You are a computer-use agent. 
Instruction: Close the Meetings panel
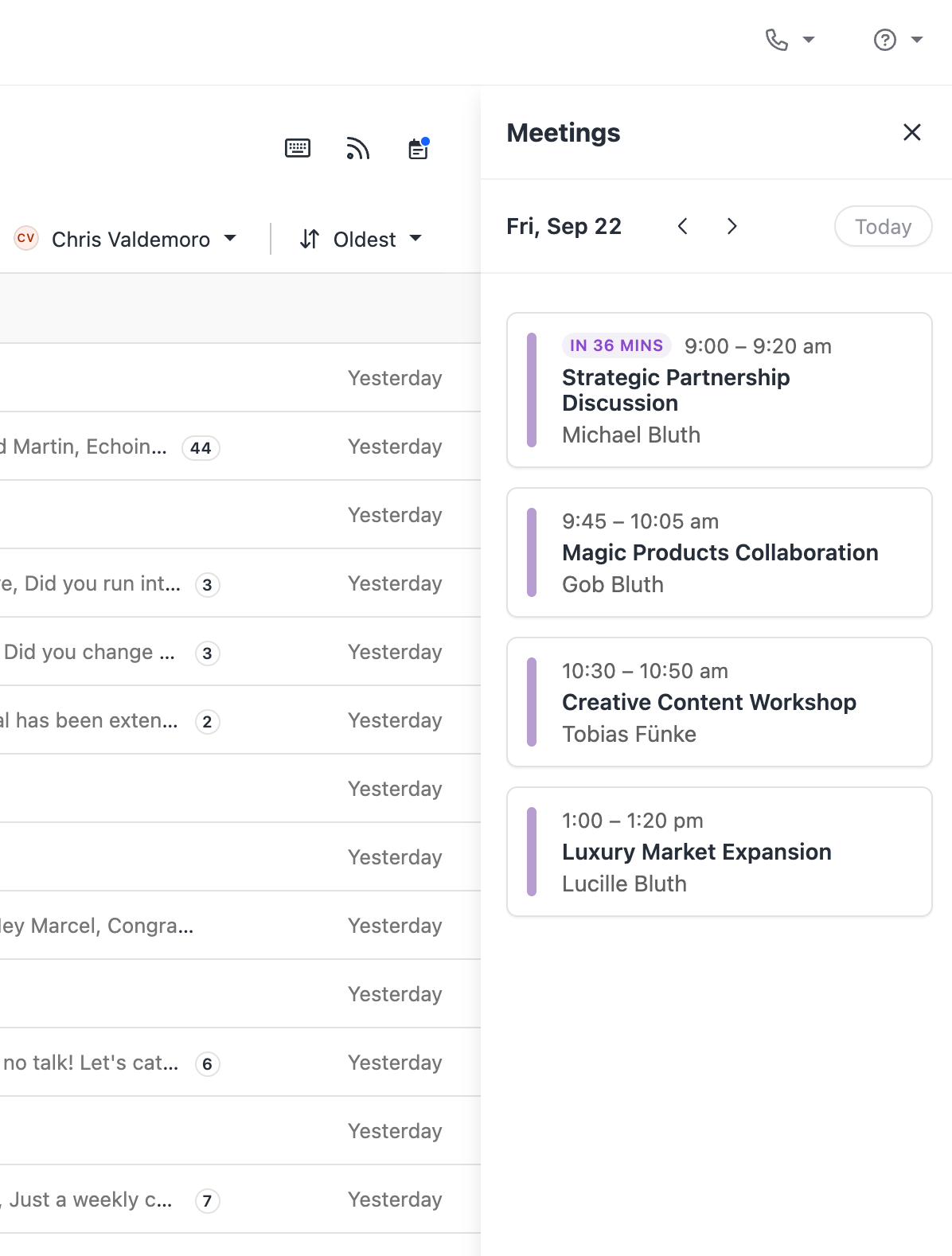click(912, 132)
